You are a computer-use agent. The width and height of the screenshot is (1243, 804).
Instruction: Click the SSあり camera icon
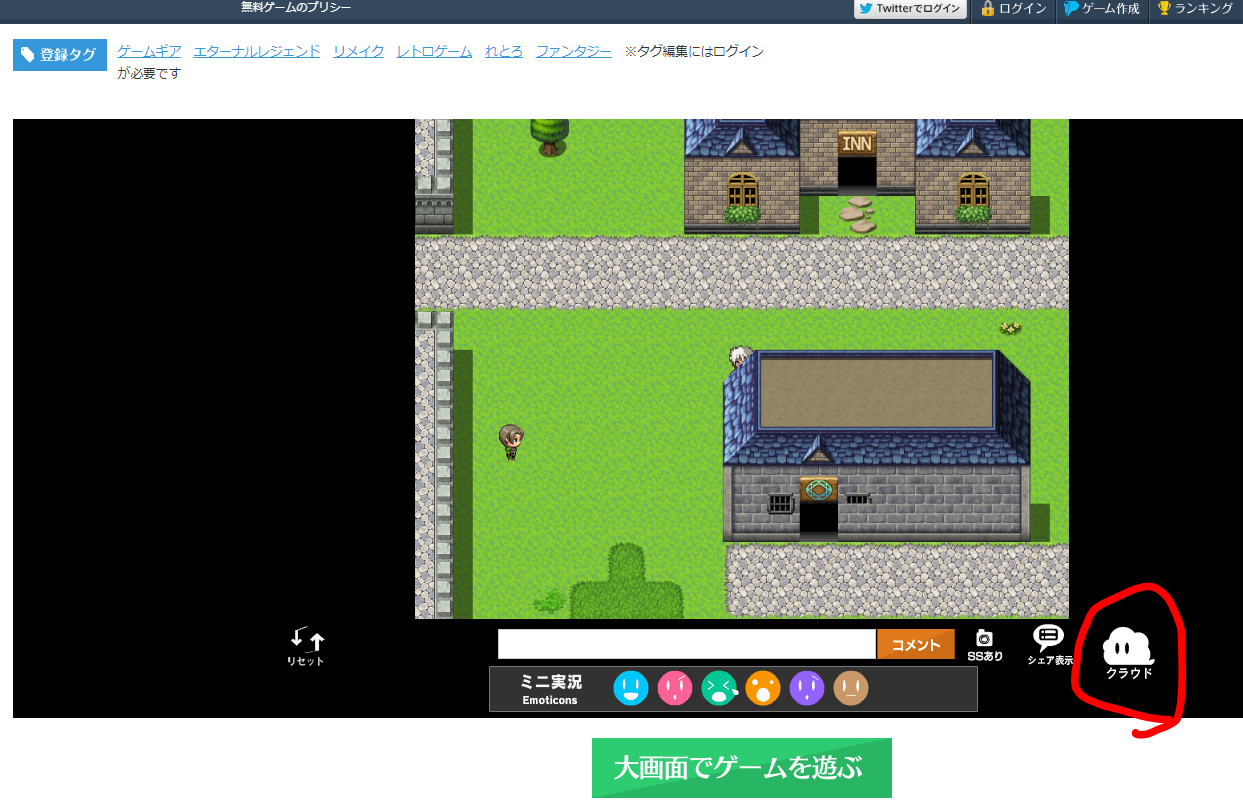(984, 645)
